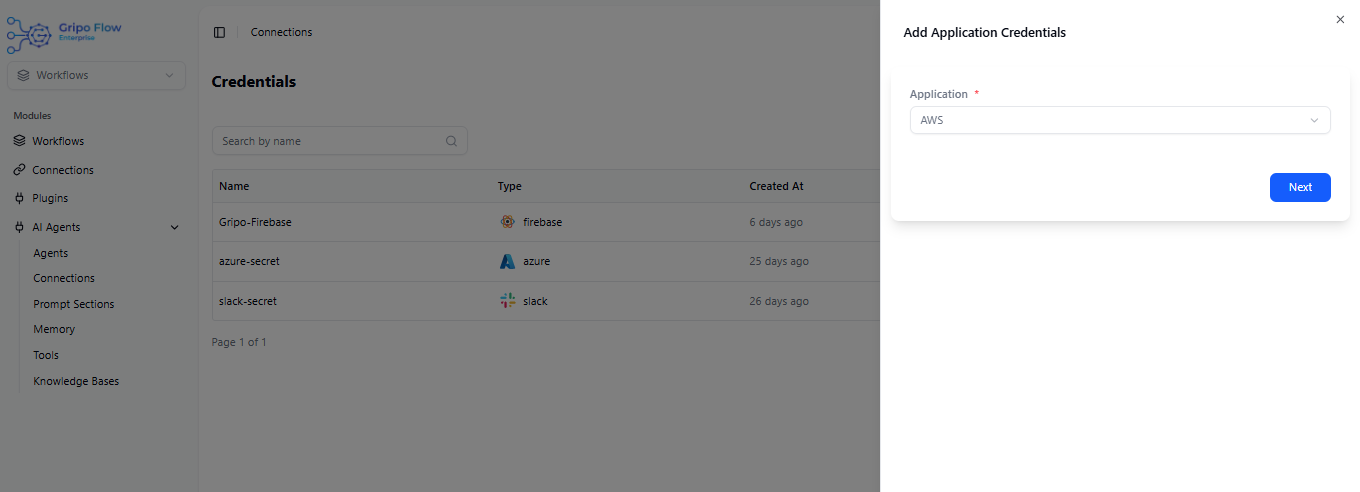Click the Plugins plug icon in sidebar
1360x492 pixels.
[19, 198]
